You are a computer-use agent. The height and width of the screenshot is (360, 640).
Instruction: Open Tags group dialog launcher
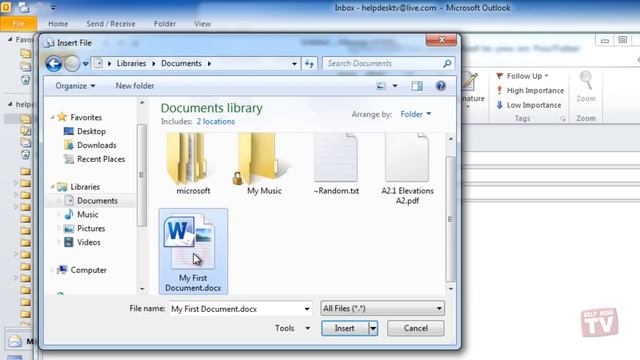pyautogui.click(x=563, y=119)
